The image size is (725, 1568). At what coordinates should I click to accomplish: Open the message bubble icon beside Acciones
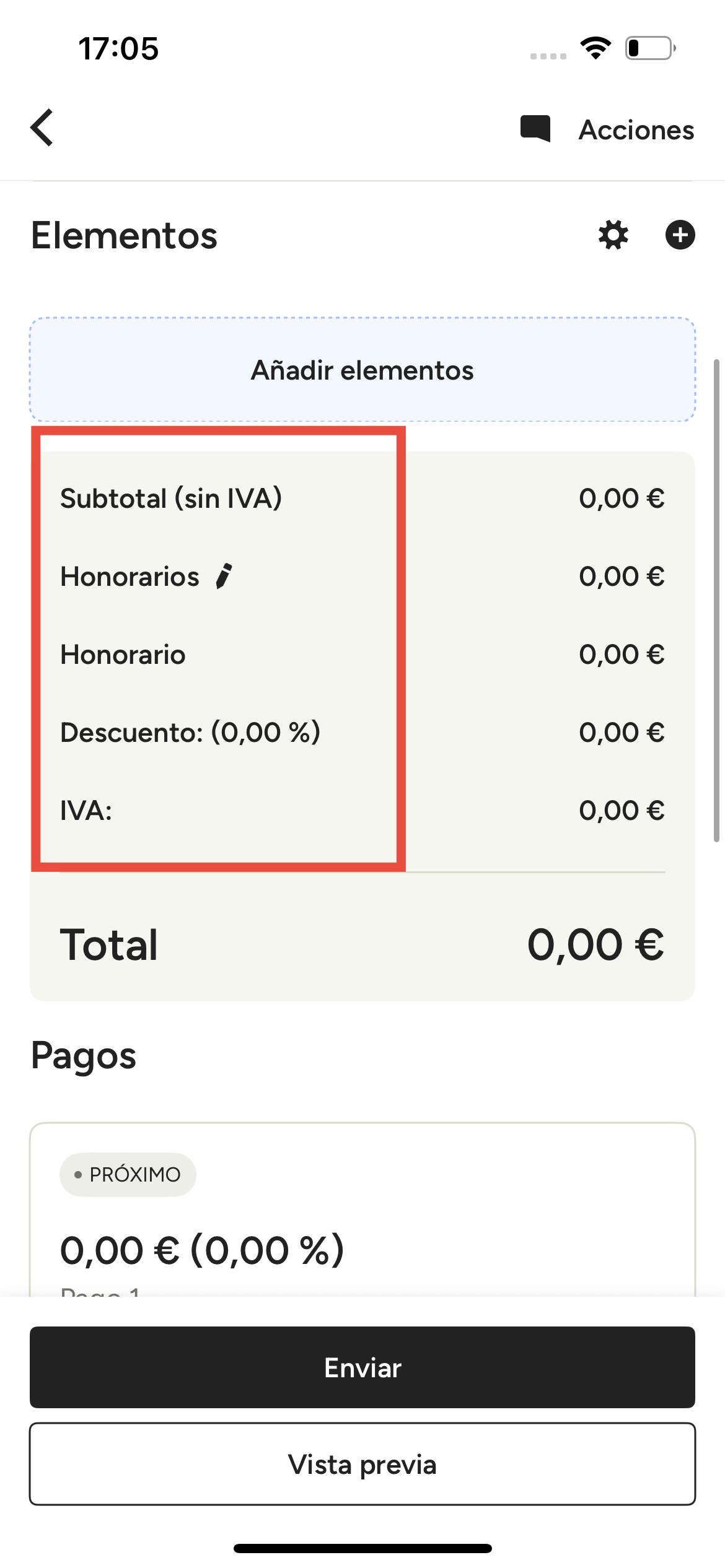tap(535, 129)
